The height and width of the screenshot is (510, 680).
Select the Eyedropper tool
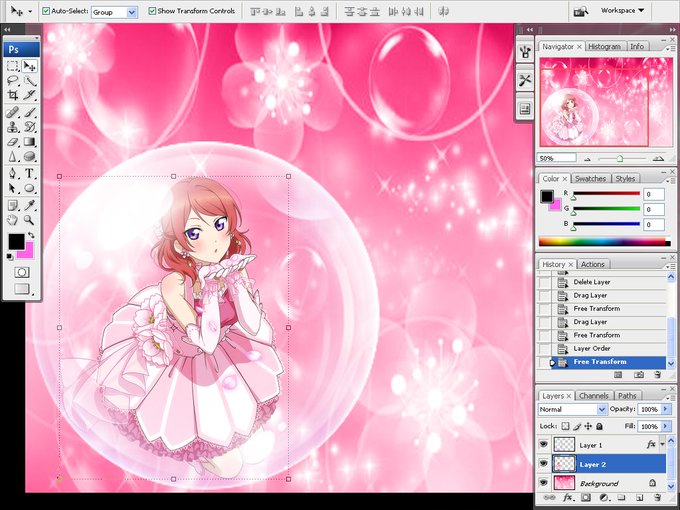click(x=29, y=205)
